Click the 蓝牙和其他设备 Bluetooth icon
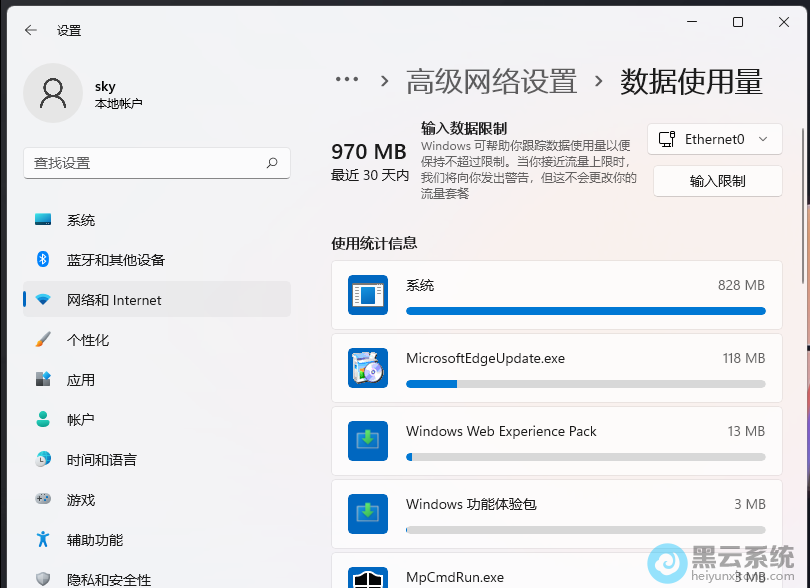This screenshot has height=588, width=810. coord(41,260)
